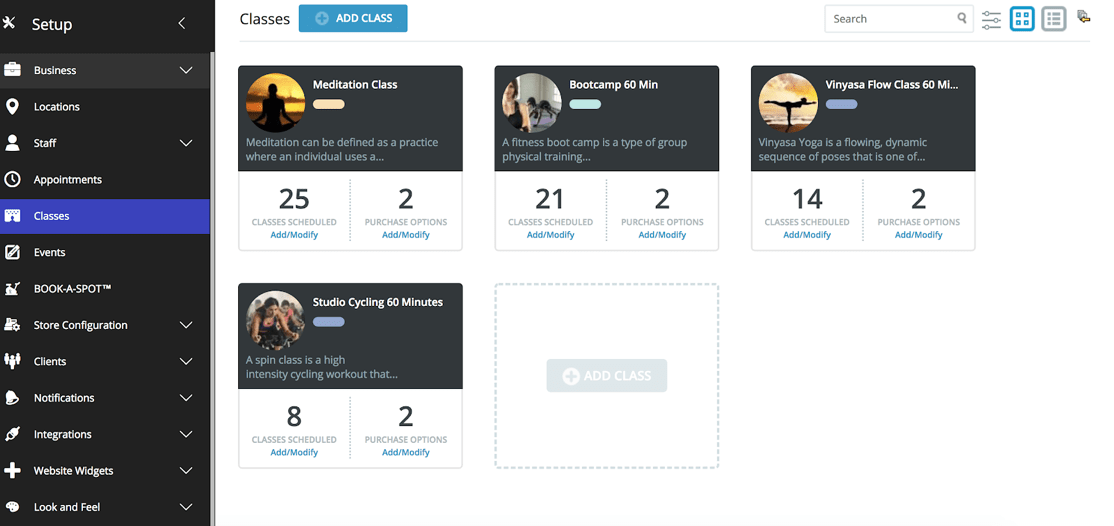Click the greyed ADD CLASS placeholder button
1114x526 pixels.
[x=607, y=375]
